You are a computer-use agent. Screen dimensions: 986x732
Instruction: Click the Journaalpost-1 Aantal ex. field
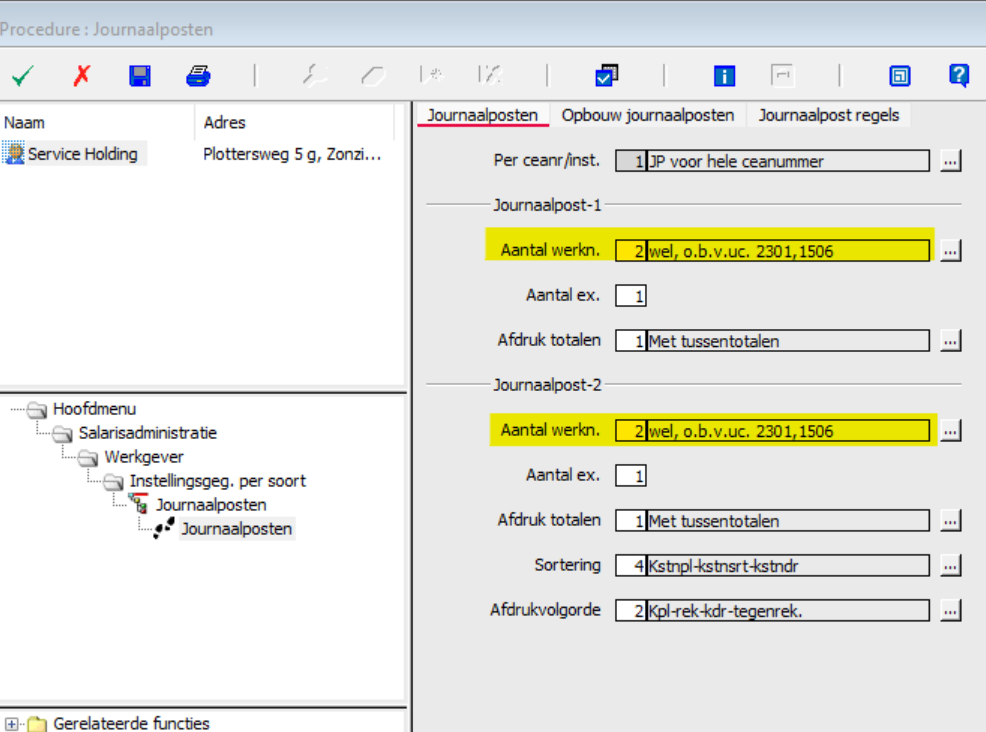click(x=631, y=296)
